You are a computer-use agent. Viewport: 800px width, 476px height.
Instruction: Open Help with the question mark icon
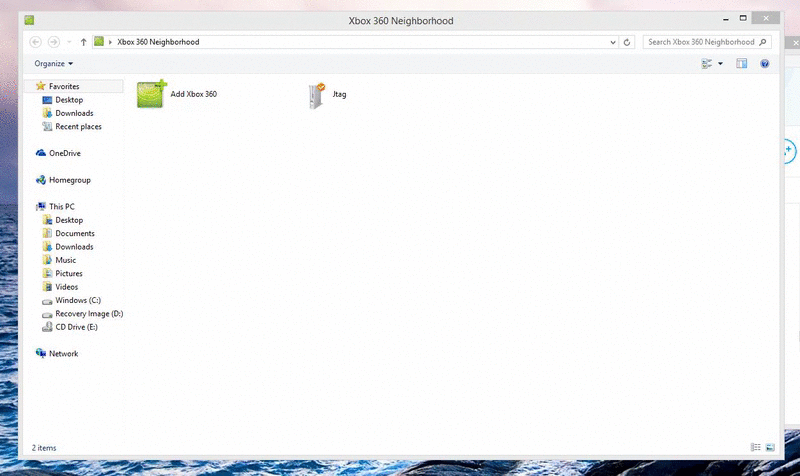tap(764, 63)
